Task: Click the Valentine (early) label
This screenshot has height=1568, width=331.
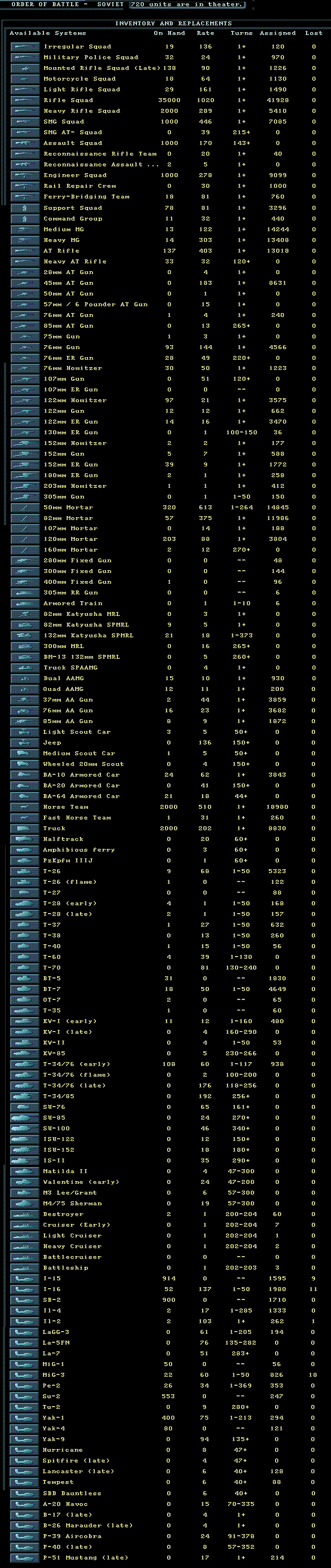Action: [x=81, y=1182]
